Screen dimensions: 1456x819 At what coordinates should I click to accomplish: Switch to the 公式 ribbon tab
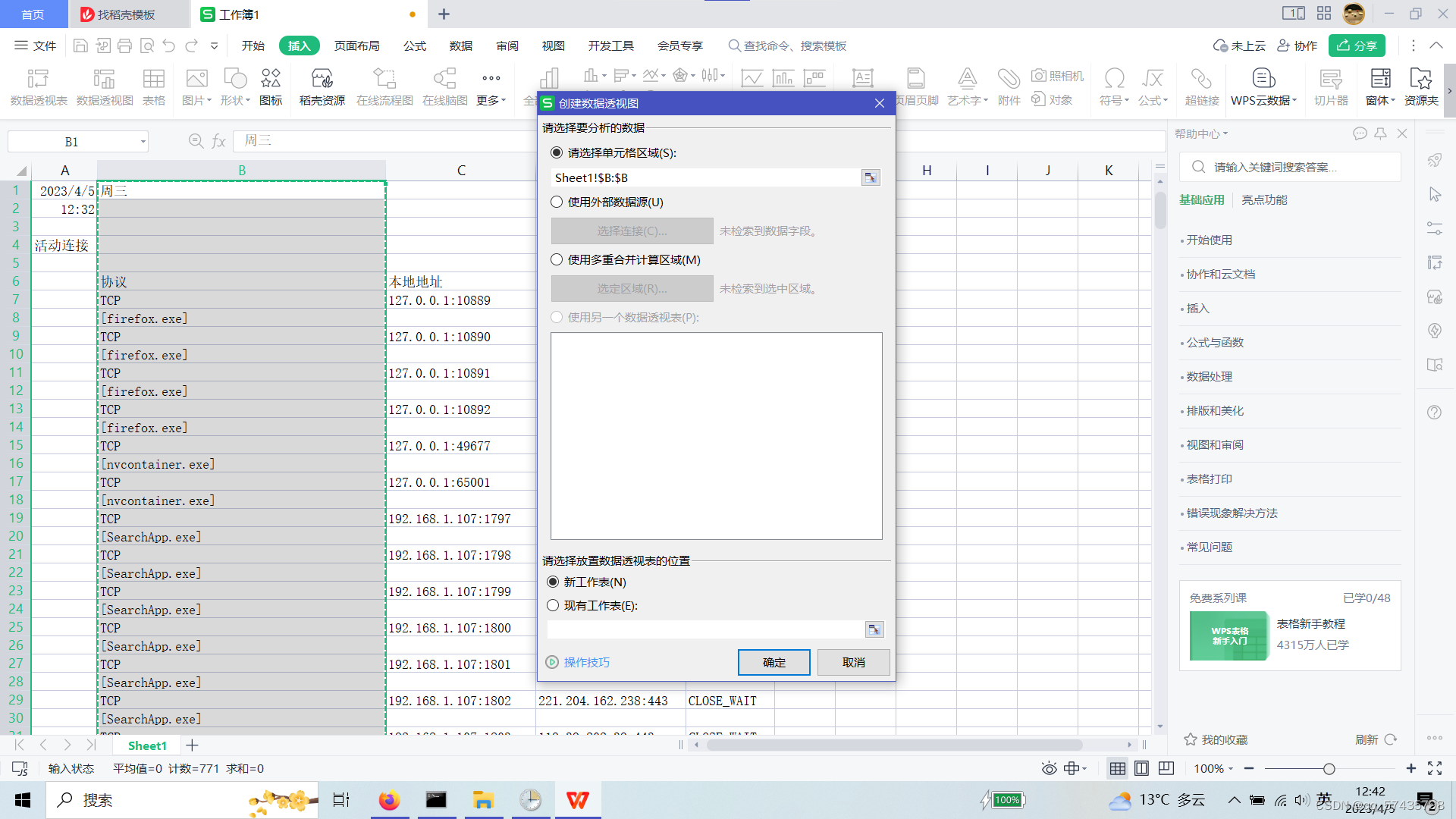[414, 45]
